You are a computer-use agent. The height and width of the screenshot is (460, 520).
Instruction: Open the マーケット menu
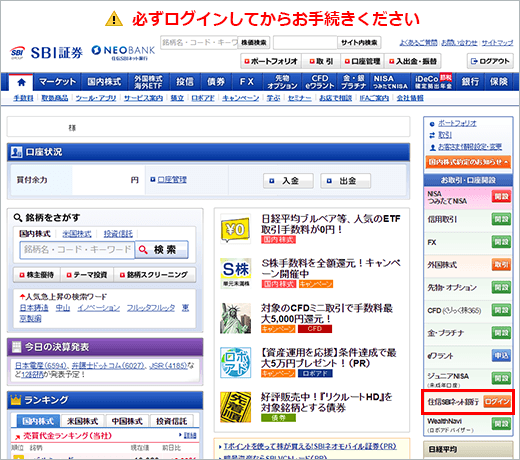click(x=57, y=82)
